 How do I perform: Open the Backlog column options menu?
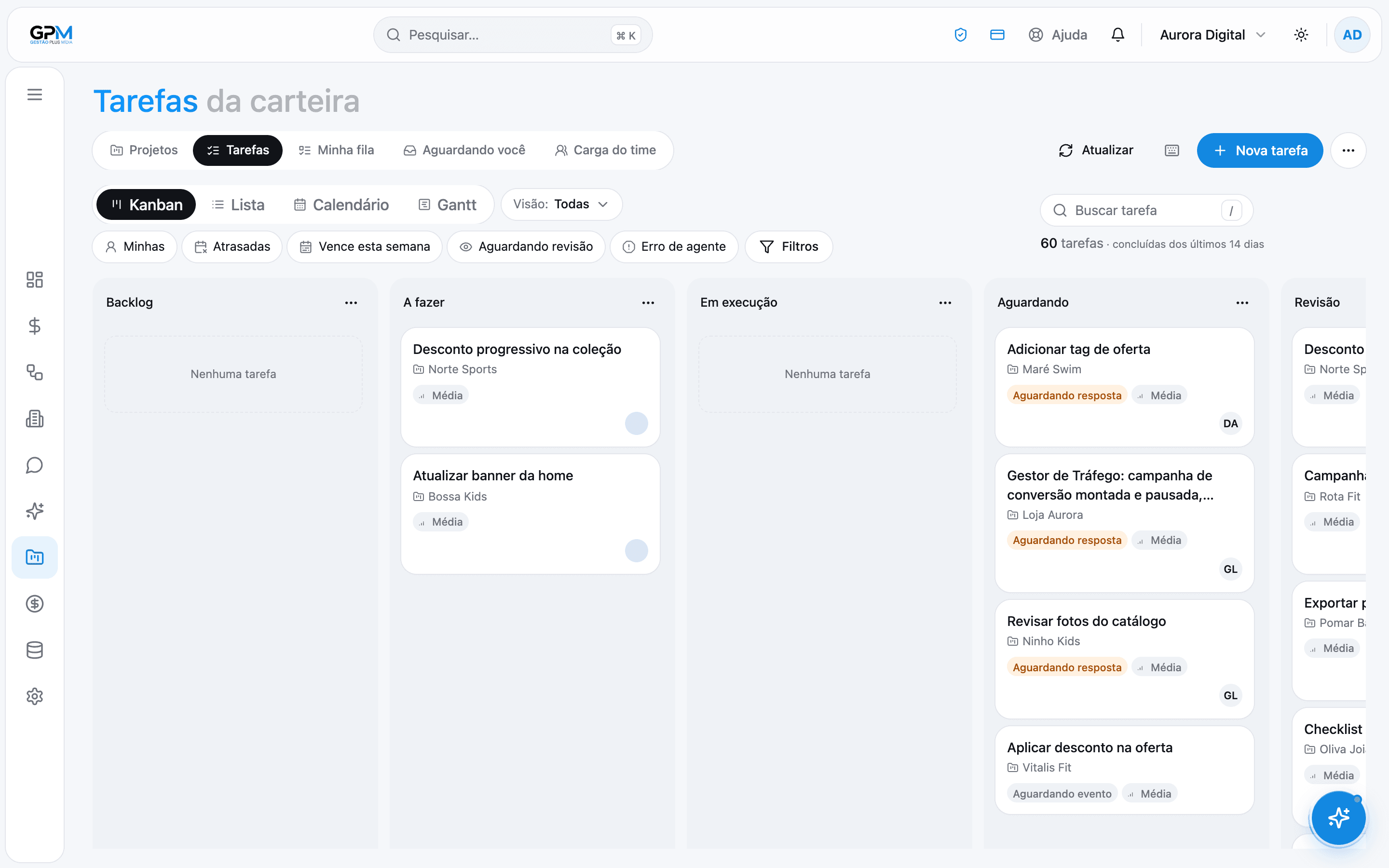pyautogui.click(x=351, y=302)
